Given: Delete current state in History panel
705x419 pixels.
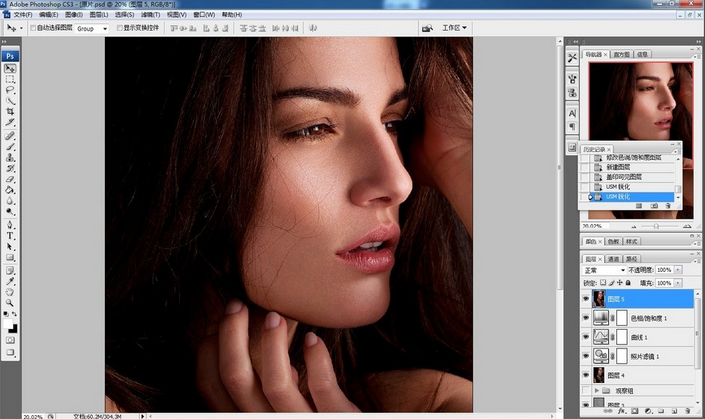Looking at the screenshot, I should click(668, 205).
